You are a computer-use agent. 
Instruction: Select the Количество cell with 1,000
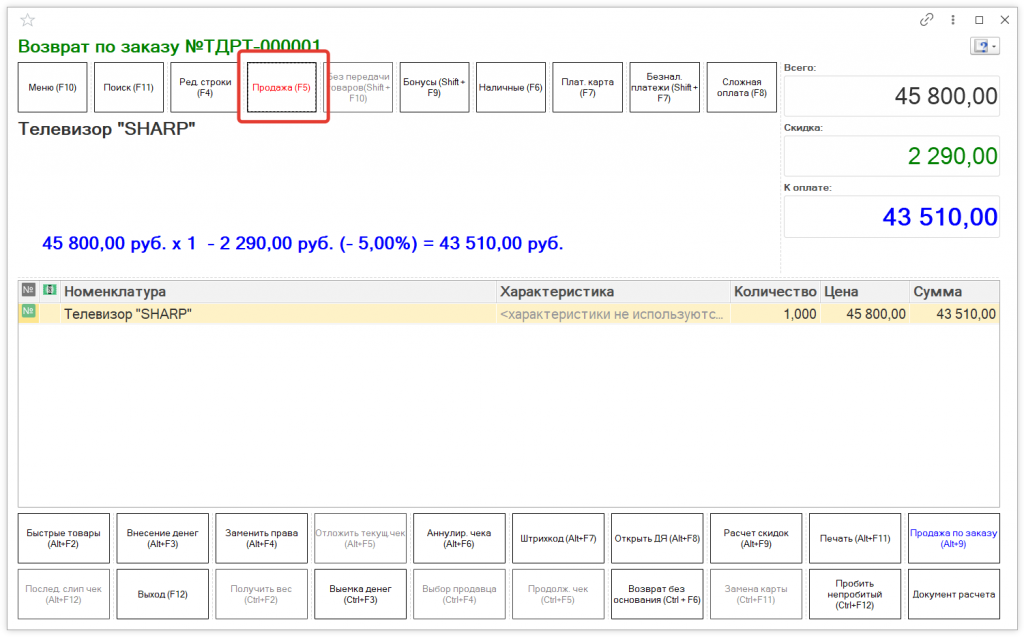[x=774, y=314]
